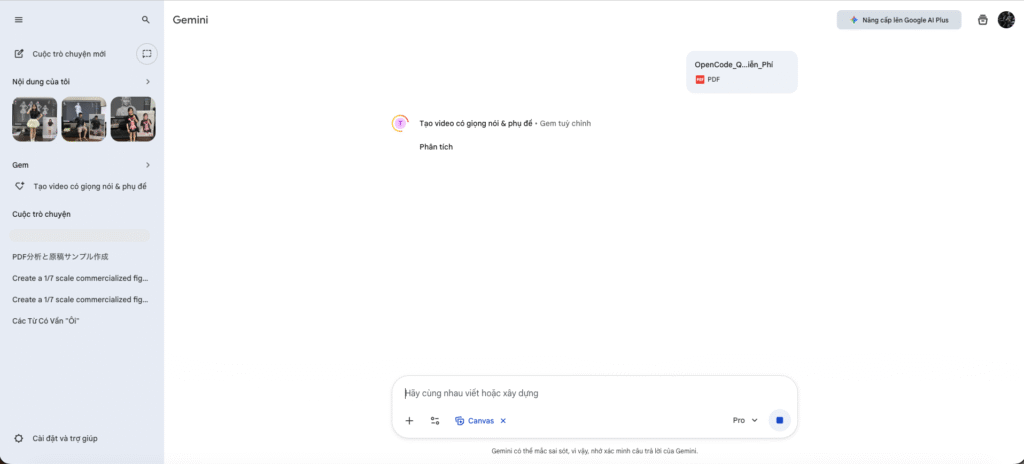The height and width of the screenshot is (464, 1024).
Task: Click the plus icon to add files
Action: [x=409, y=421]
